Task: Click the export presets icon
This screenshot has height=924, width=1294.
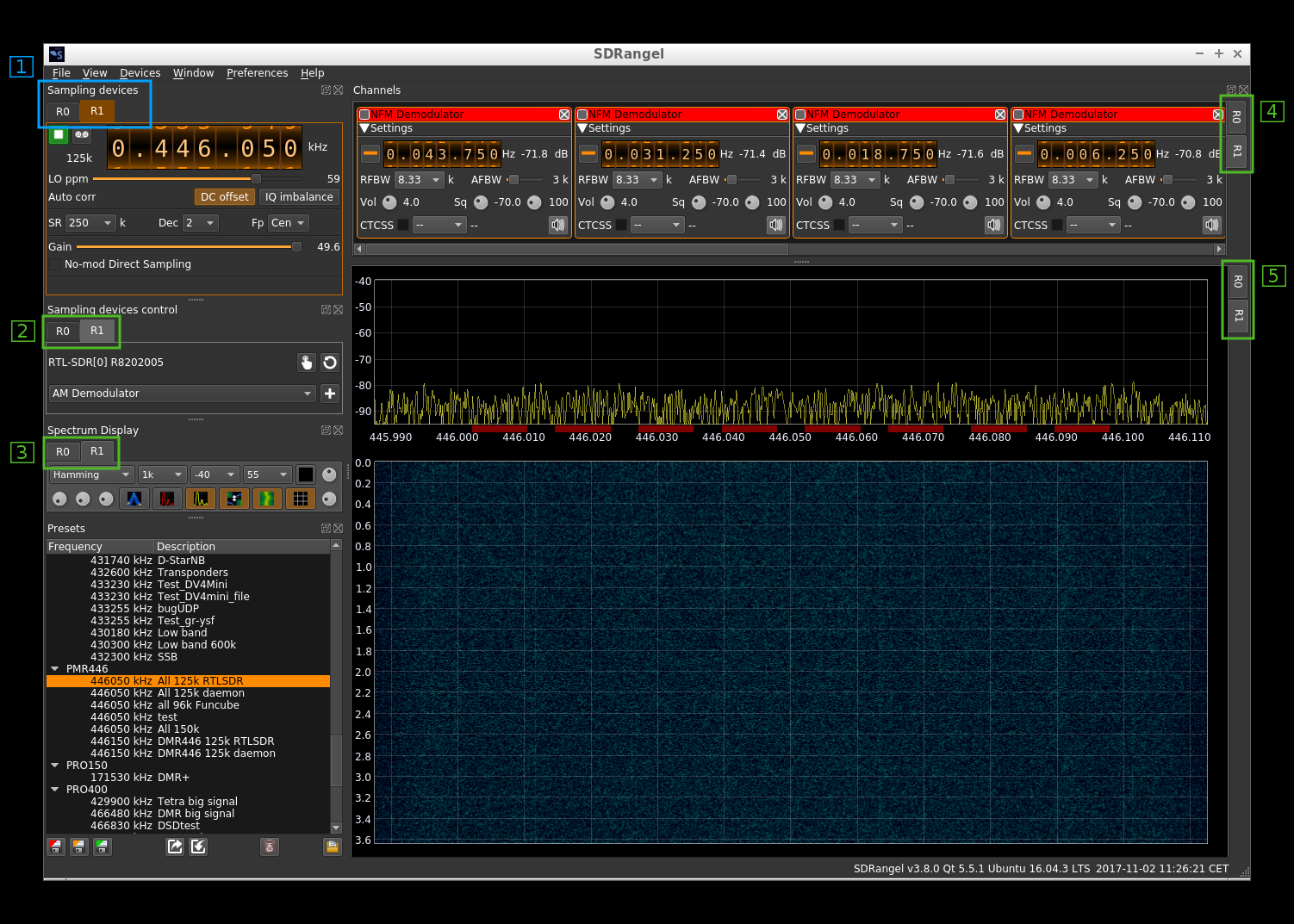Action: pyautogui.click(x=175, y=846)
